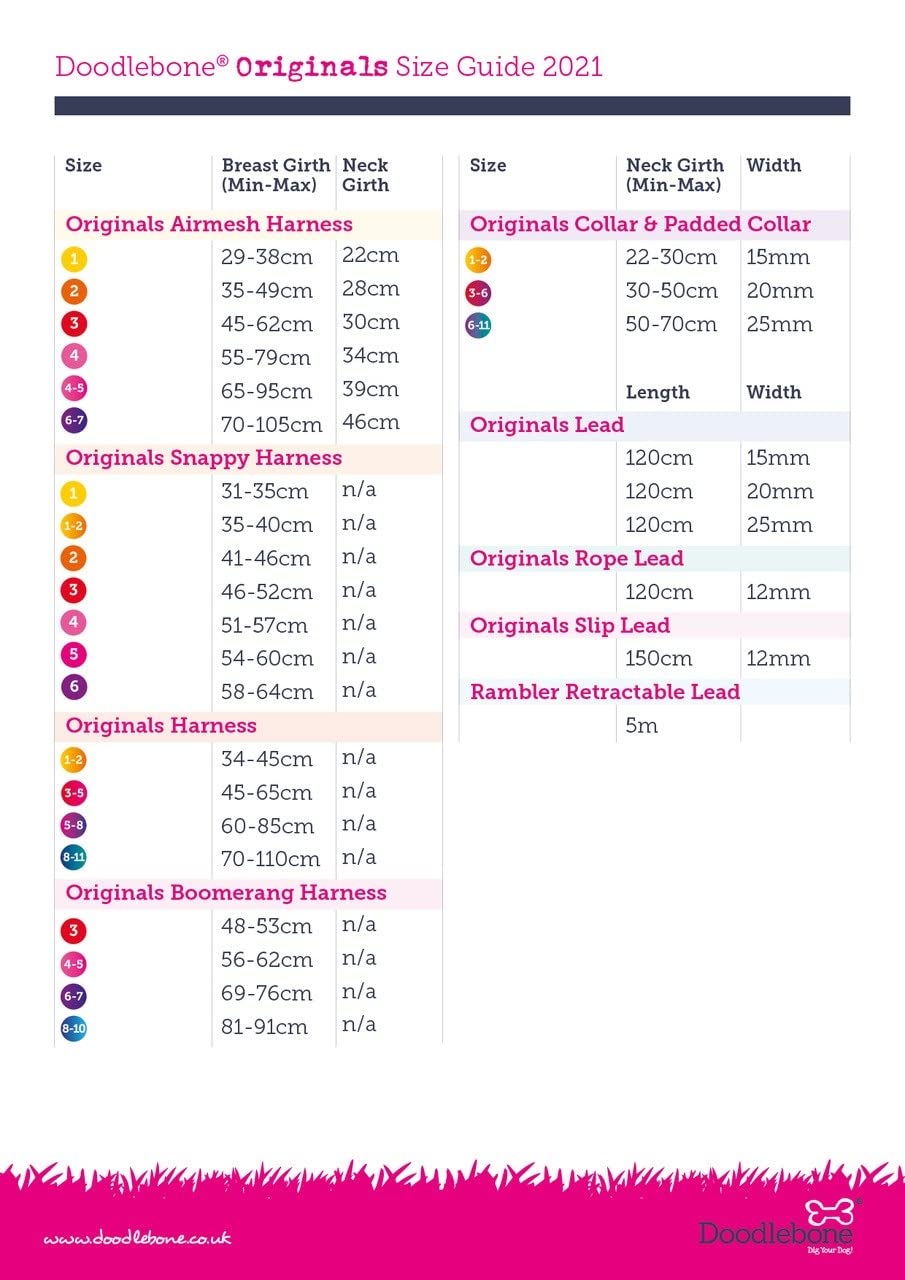Click the Neck Girth (Min-Max) column header
Image resolution: width=905 pixels, height=1280 pixels.
click(675, 175)
